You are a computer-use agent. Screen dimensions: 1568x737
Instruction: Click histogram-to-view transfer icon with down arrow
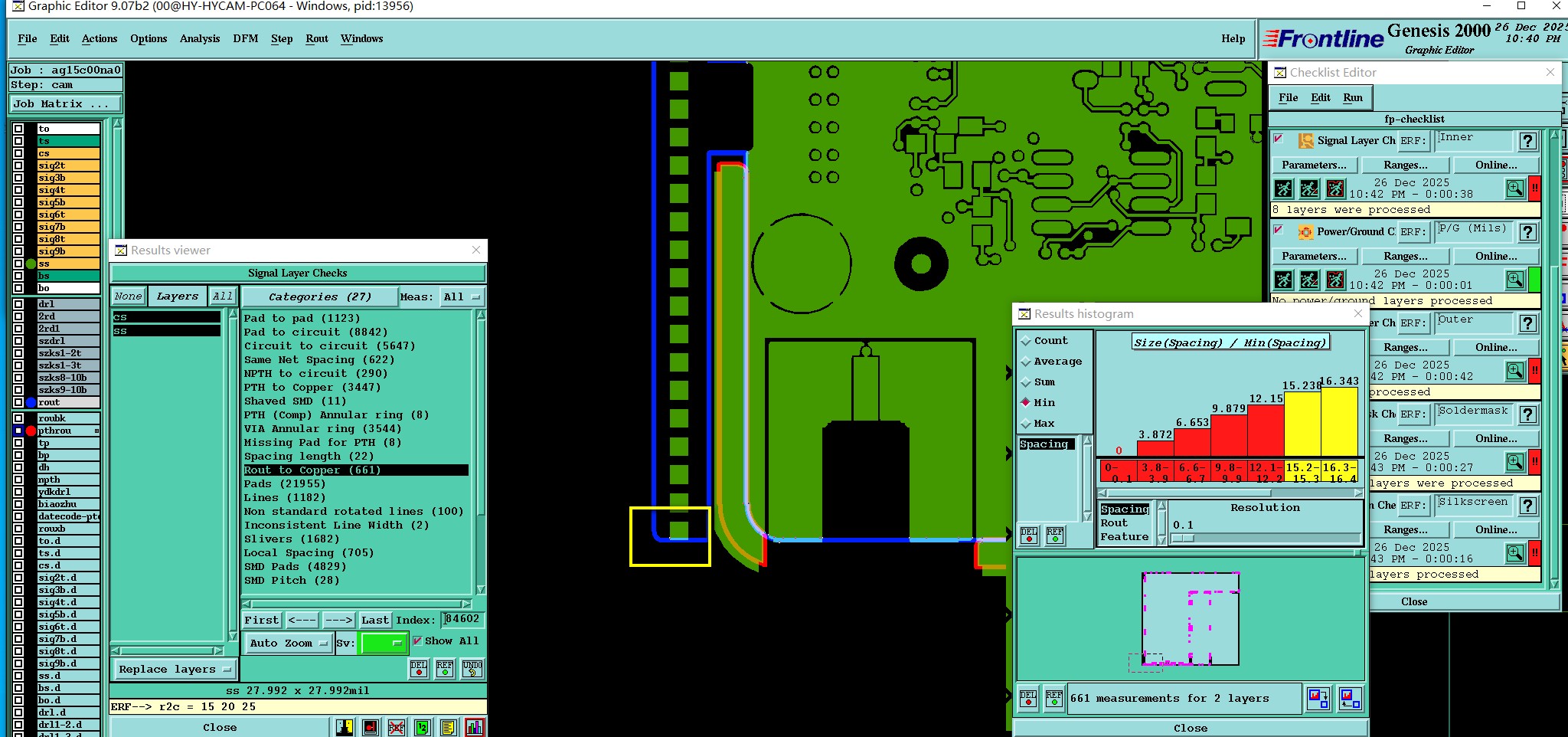pos(1318,698)
